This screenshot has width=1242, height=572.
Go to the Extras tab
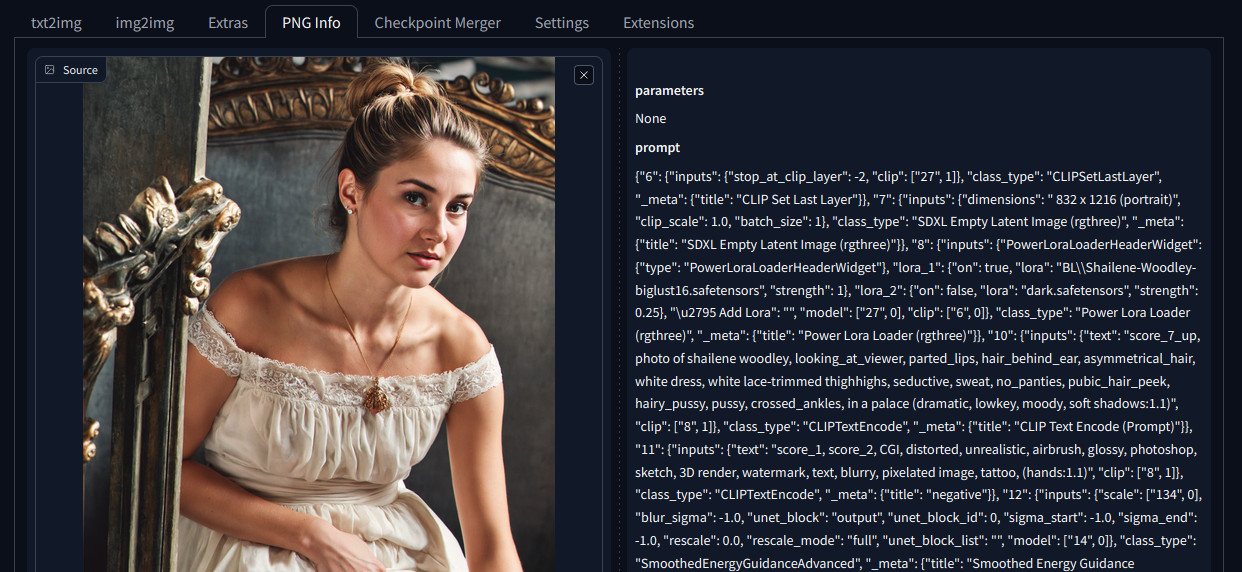pyautogui.click(x=228, y=22)
